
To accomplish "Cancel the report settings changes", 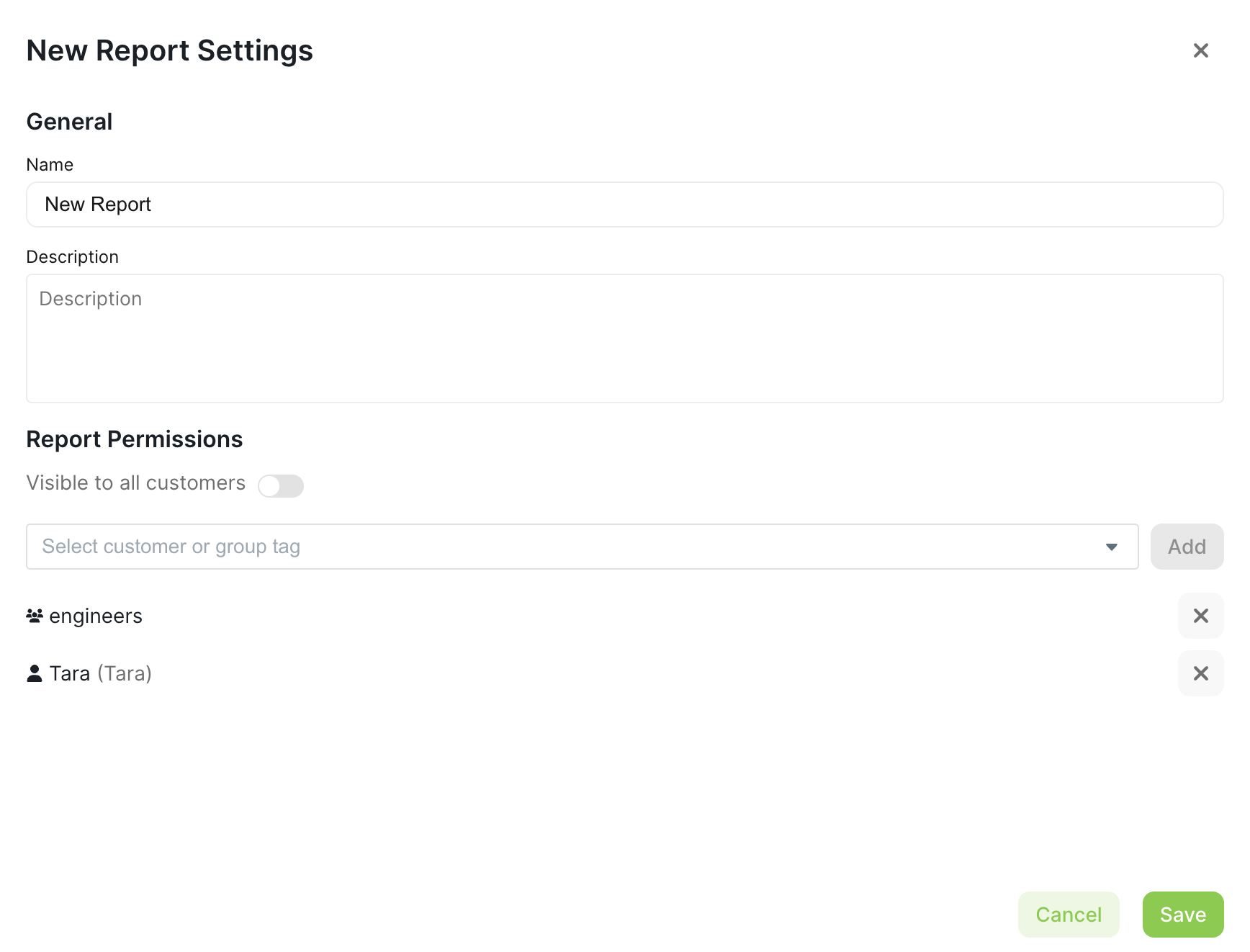I will (x=1068, y=915).
